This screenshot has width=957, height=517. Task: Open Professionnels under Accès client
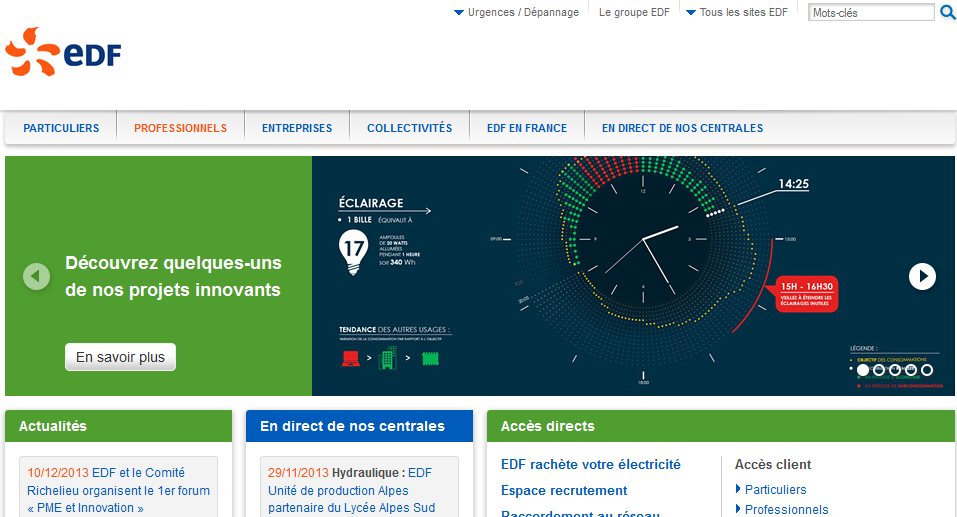[x=787, y=509]
